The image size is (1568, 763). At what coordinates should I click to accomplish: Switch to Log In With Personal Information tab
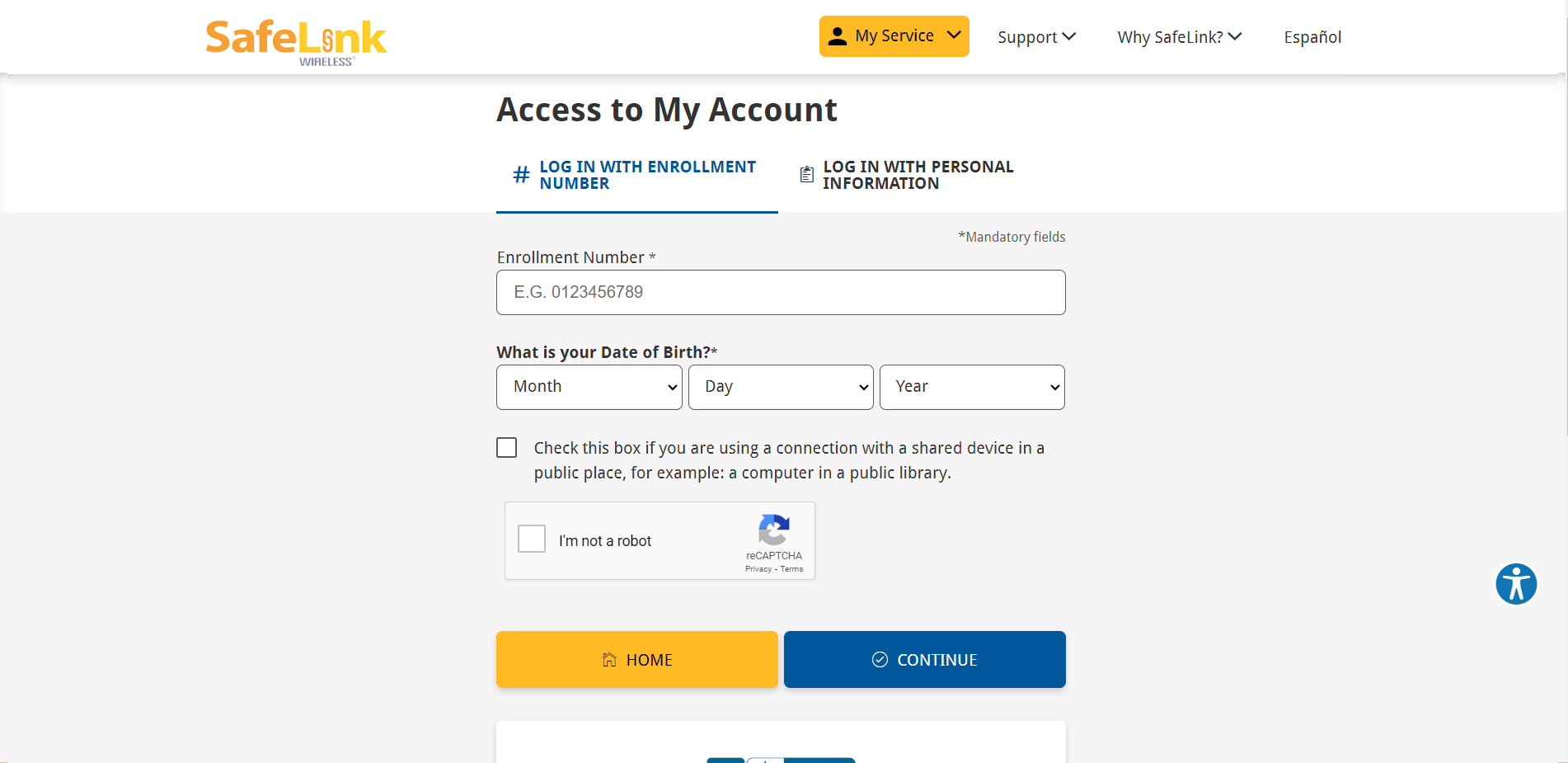(x=918, y=175)
